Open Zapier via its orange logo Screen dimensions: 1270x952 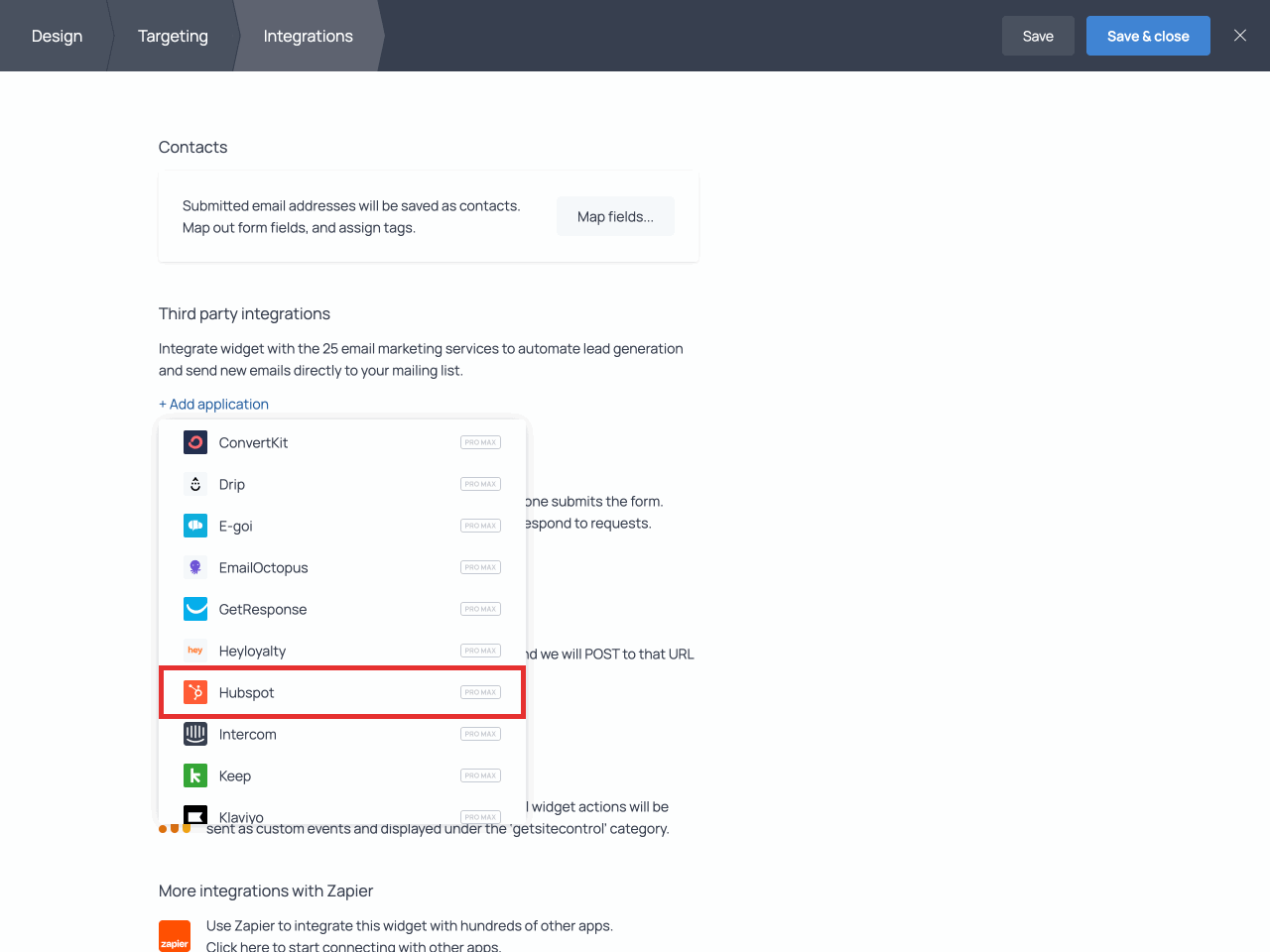pos(175,936)
